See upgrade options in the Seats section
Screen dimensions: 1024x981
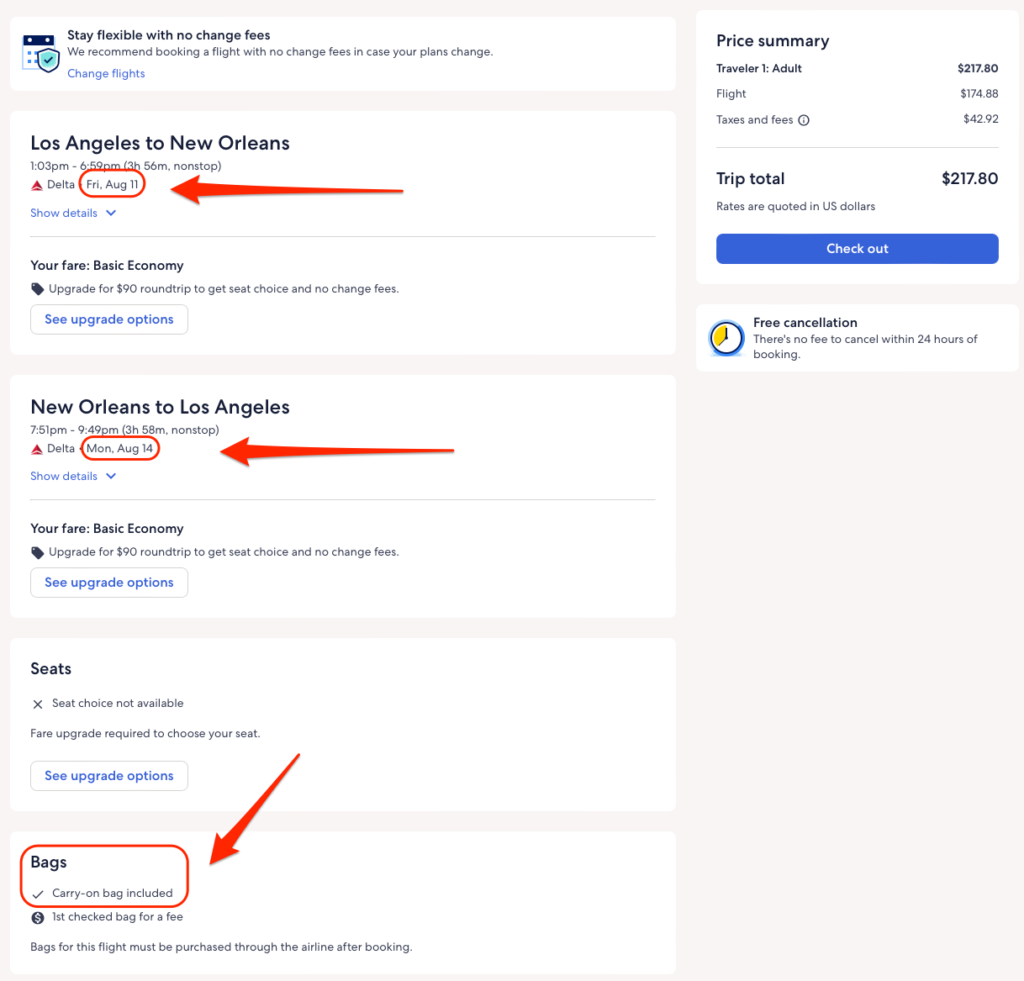point(109,775)
